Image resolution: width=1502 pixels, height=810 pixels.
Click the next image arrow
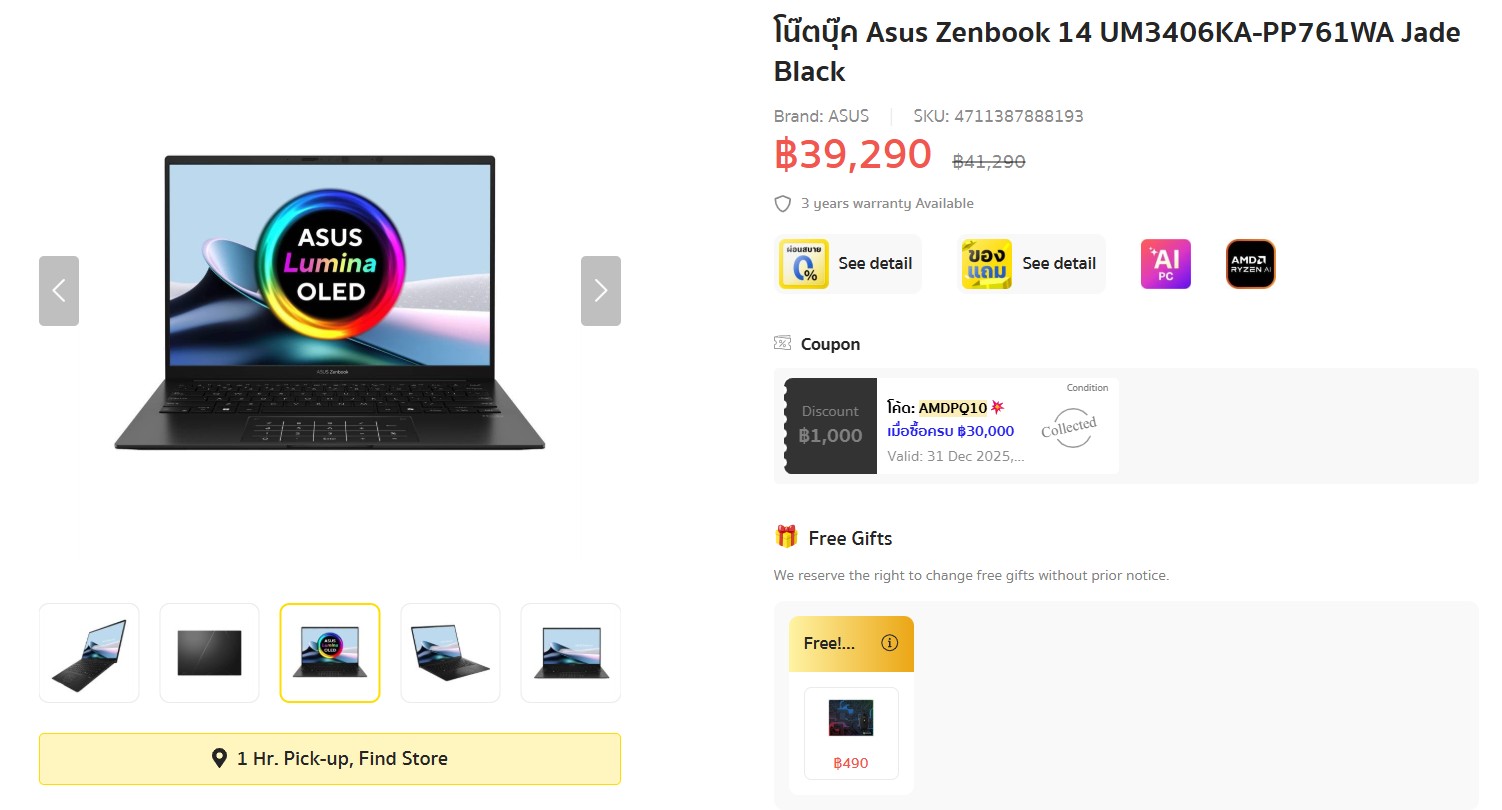(x=600, y=291)
